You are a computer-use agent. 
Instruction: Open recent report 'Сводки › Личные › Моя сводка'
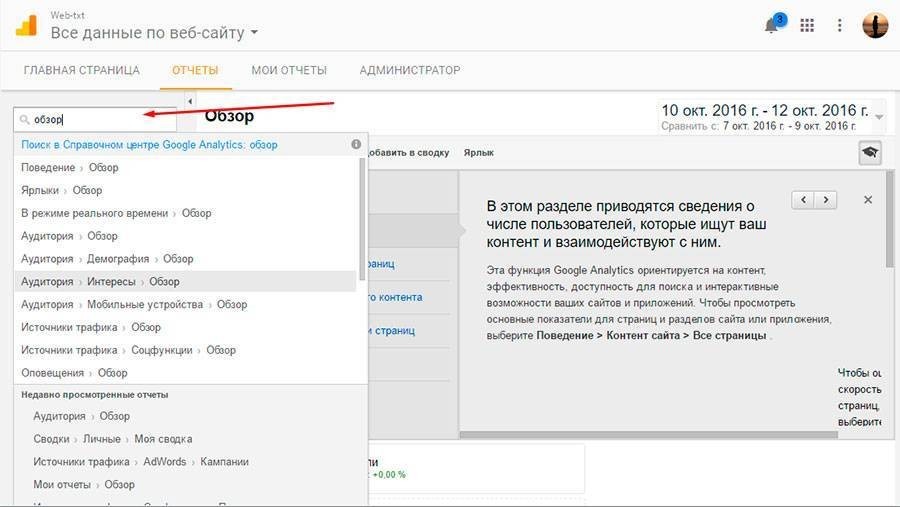coord(112,439)
